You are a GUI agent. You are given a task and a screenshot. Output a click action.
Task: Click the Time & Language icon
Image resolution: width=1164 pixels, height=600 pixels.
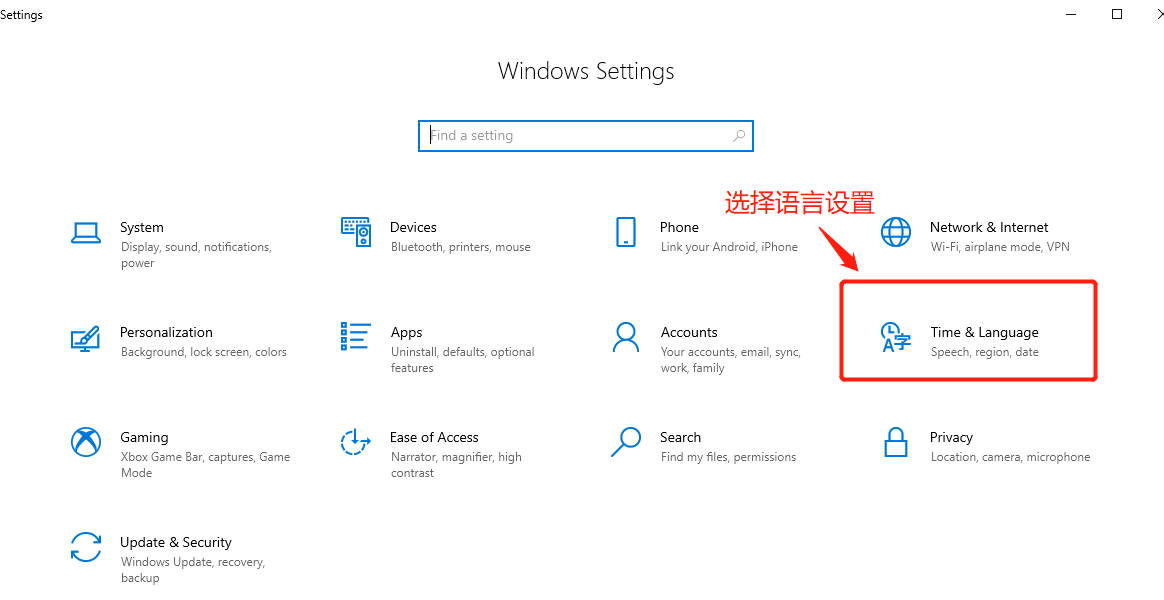coord(896,338)
